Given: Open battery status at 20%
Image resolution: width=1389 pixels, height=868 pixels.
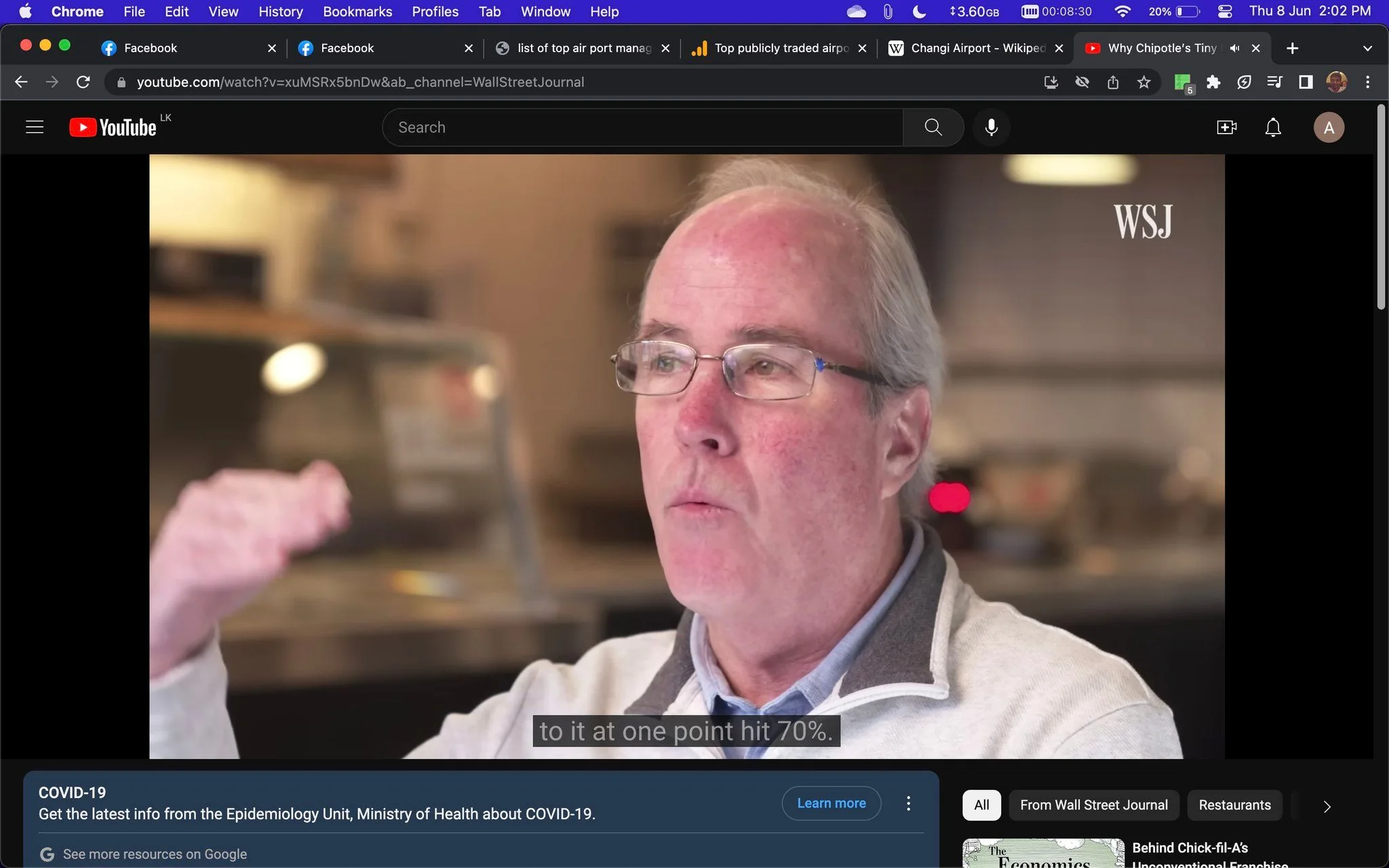Looking at the screenshot, I should tap(1174, 12).
